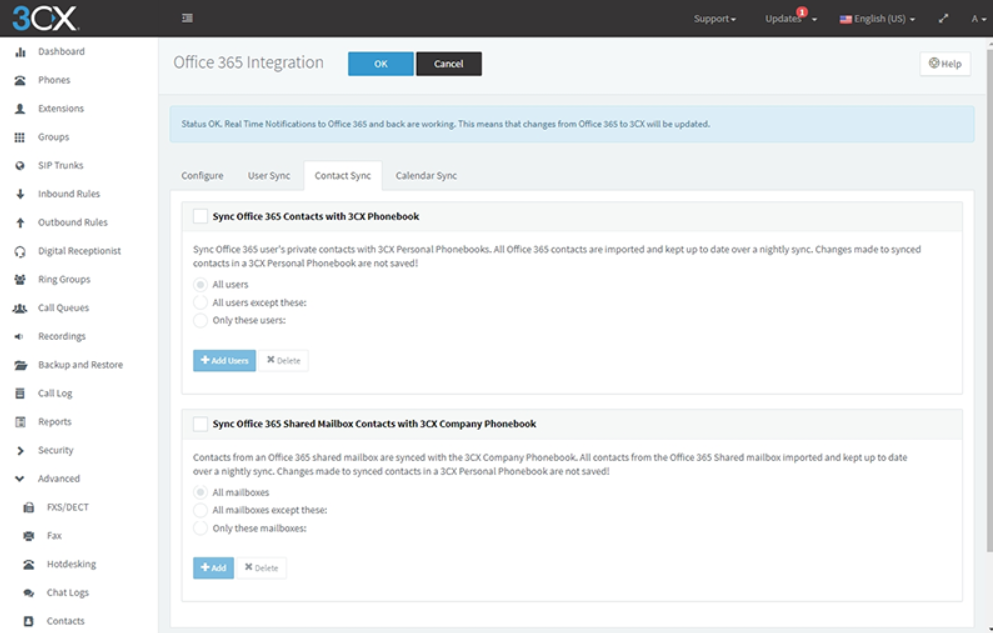Select Only these users option
The width and height of the screenshot is (993, 633).
(200, 320)
